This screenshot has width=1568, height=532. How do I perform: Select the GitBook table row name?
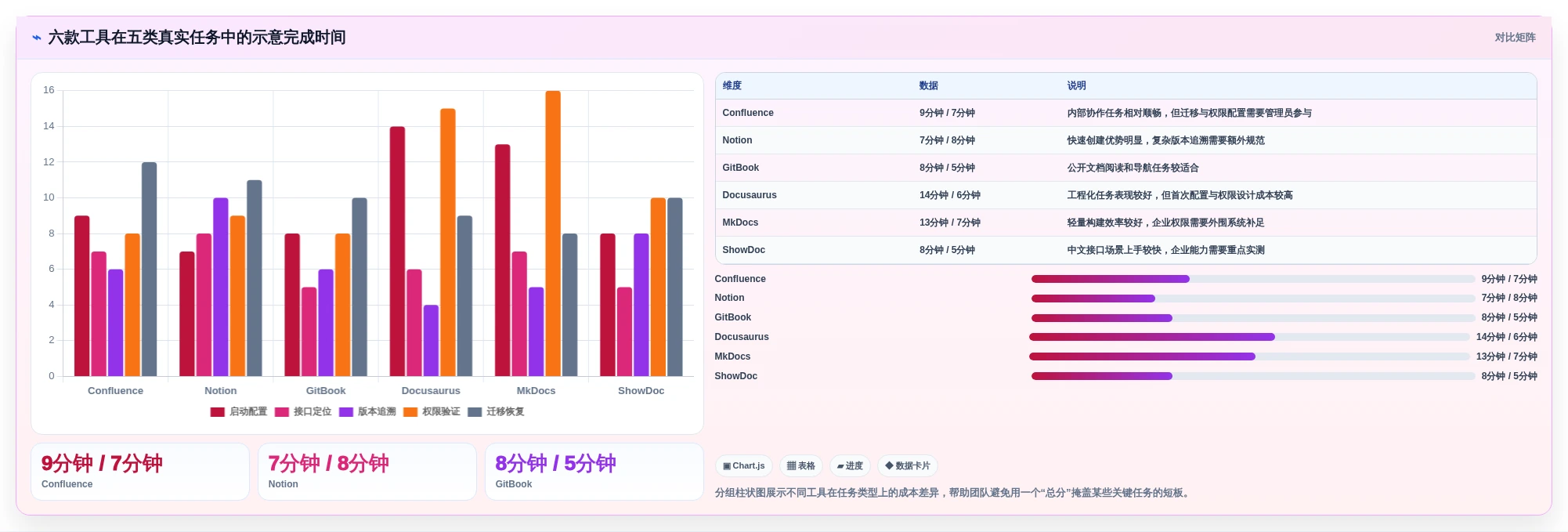(x=741, y=168)
